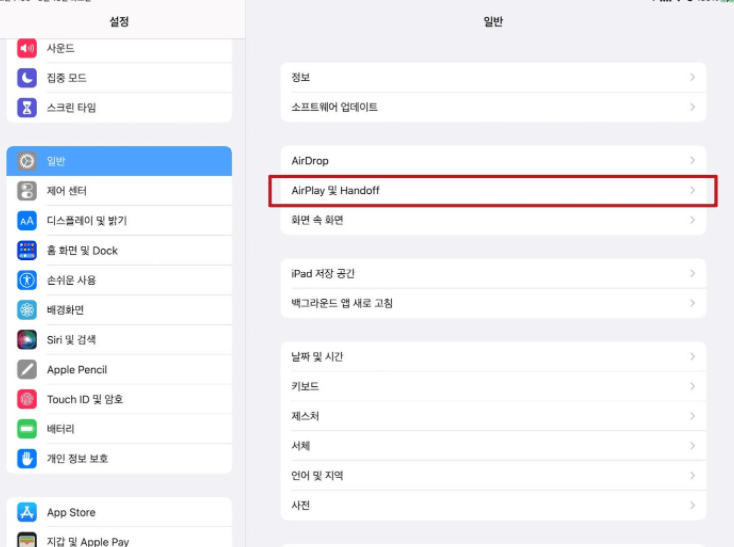The width and height of the screenshot is (734, 547).
Task: Tap the Focus mode (집중 모드) moon icon
Action: point(27,78)
